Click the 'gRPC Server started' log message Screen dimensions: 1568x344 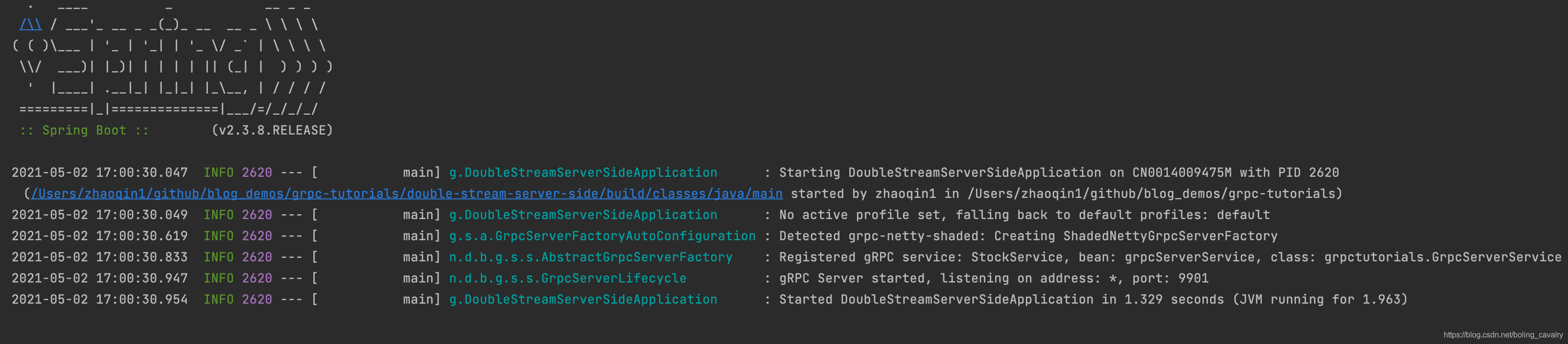pyautogui.click(x=993, y=278)
